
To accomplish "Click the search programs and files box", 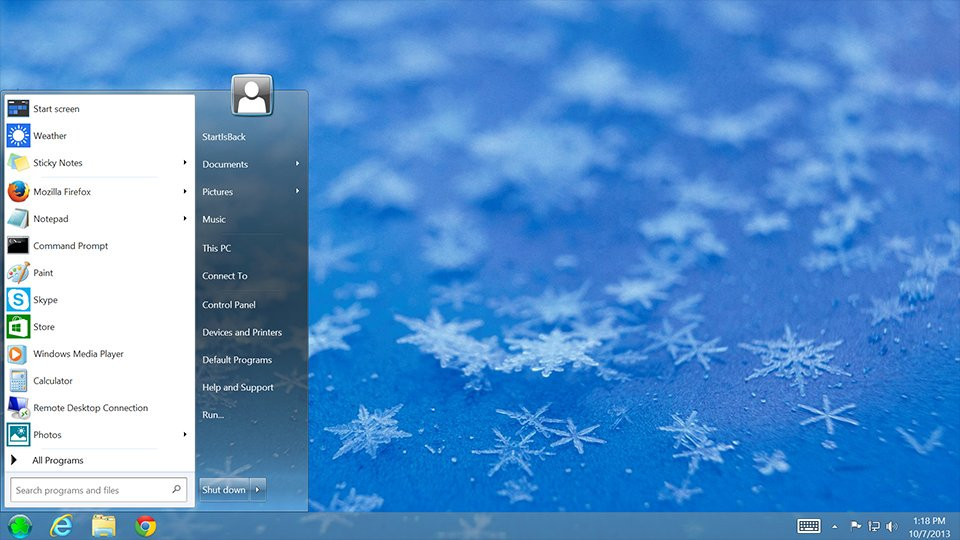I will tap(99, 490).
